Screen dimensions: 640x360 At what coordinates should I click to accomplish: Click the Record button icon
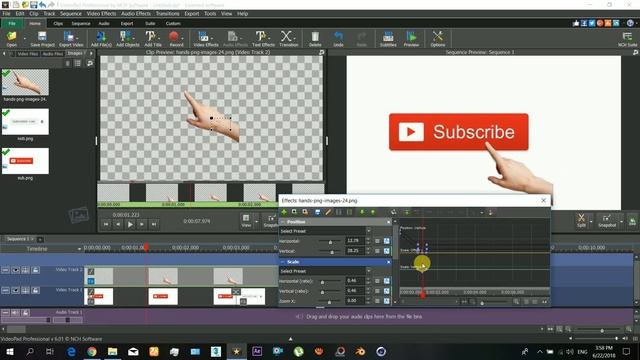(x=174, y=37)
